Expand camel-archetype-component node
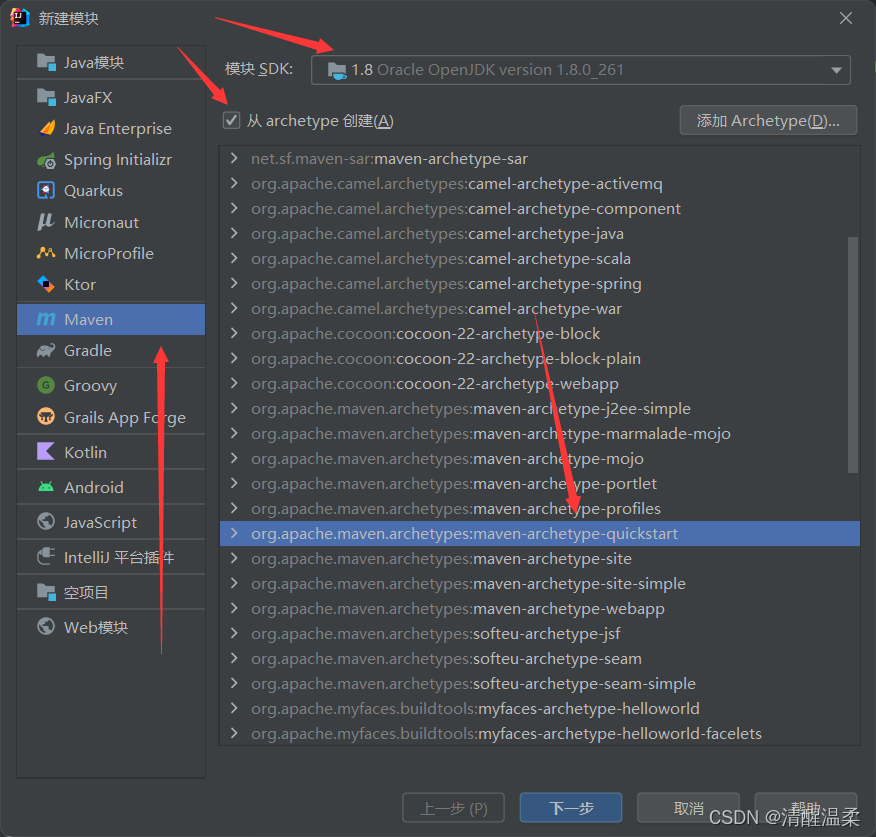Image resolution: width=876 pixels, height=837 pixels. click(234, 208)
